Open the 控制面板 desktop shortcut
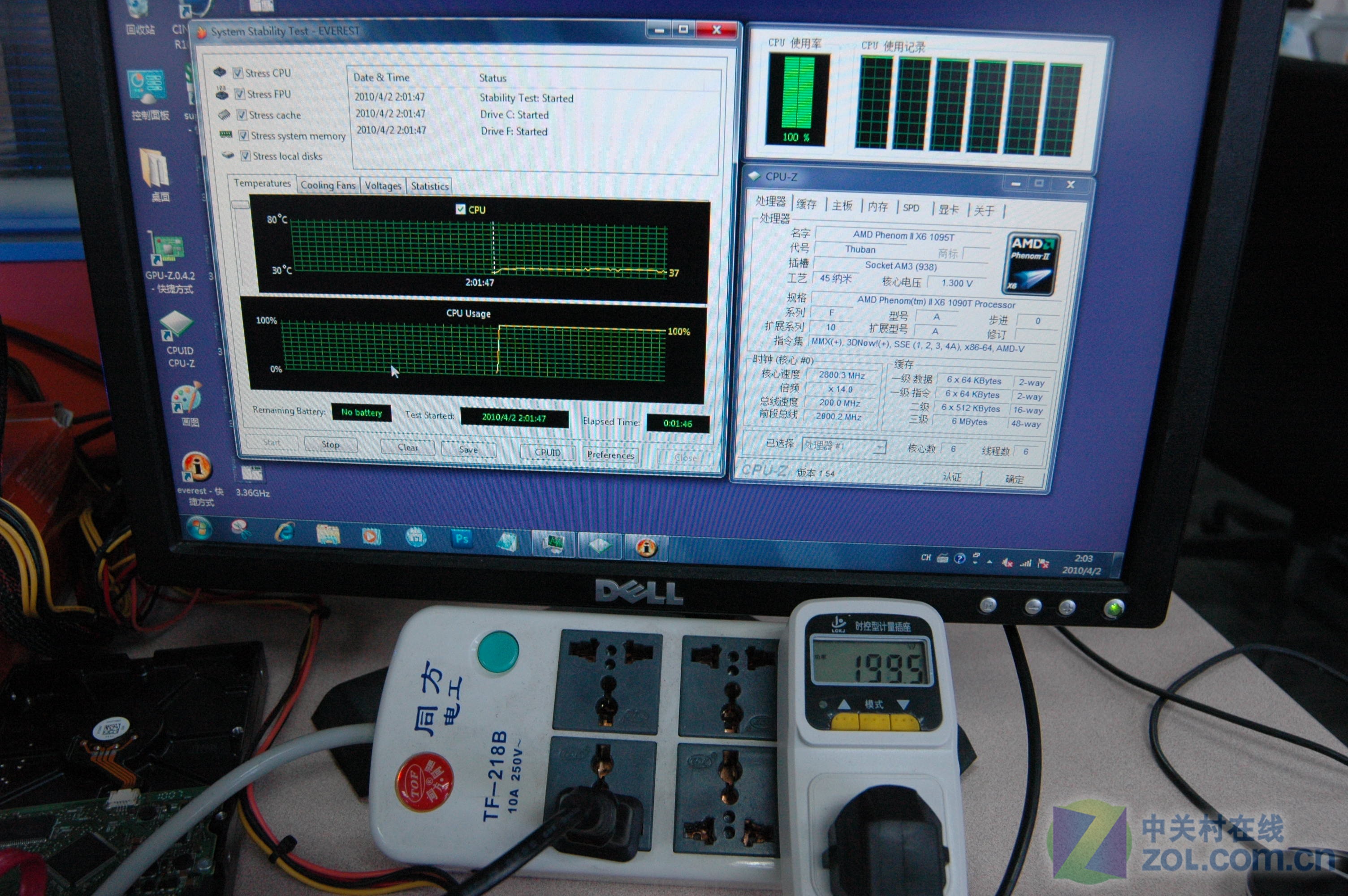This screenshot has width=1348, height=896. [x=148, y=95]
